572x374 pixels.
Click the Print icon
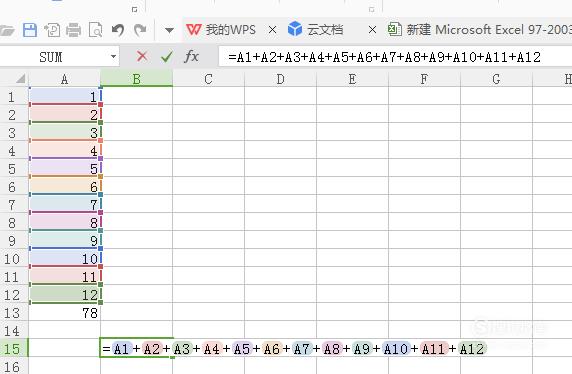[73, 30]
